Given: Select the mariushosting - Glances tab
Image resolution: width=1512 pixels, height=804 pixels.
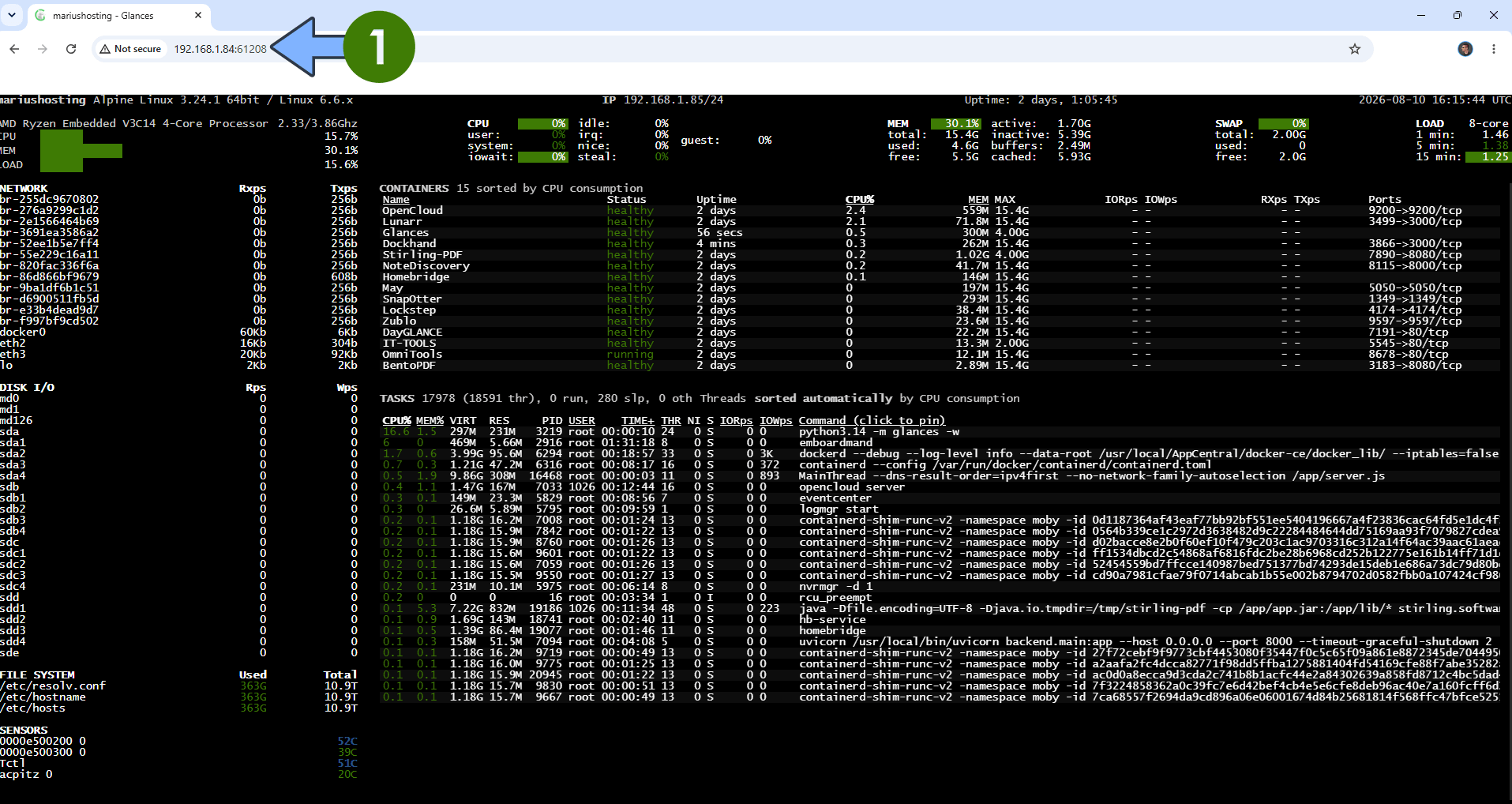Looking at the screenshot, I should pos(118,16).
